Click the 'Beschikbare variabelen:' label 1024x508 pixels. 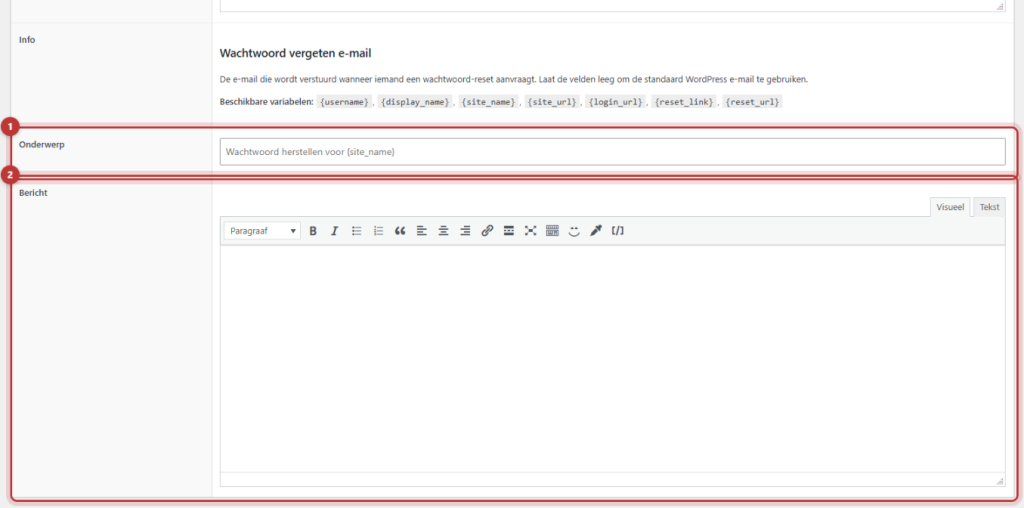point(266,103)
